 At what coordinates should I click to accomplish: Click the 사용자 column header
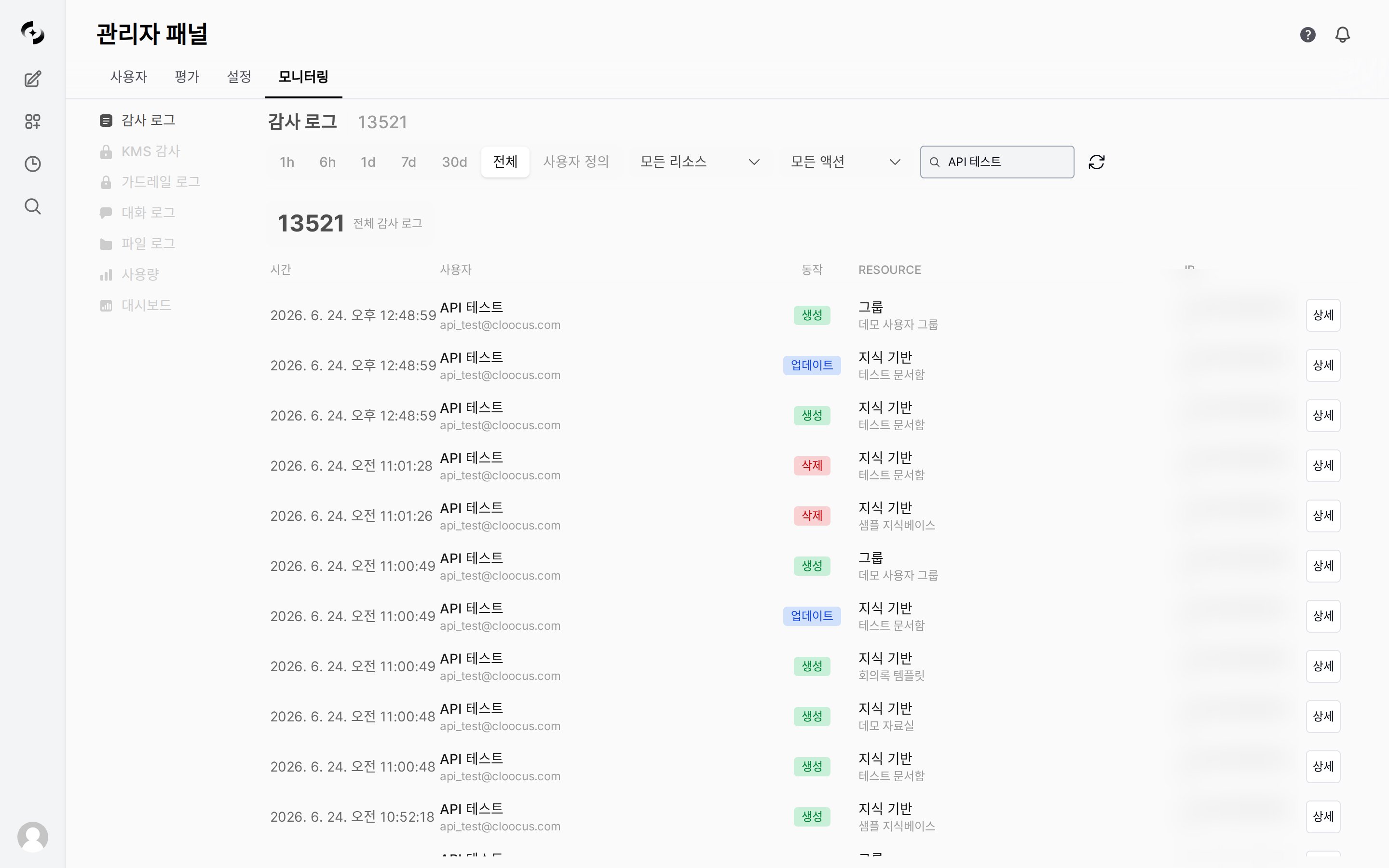click(x=455, y=270)
